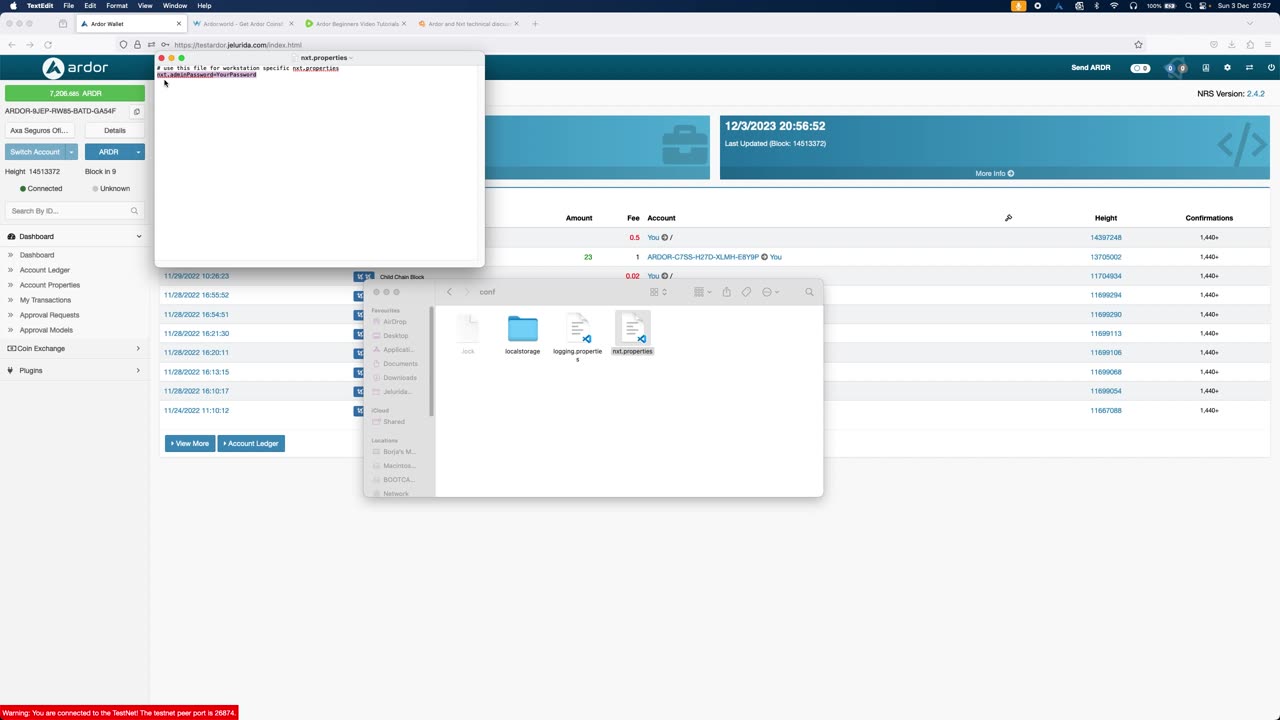
Task: Click the Account Ledger button below table
Action: [x=251, y=443]
